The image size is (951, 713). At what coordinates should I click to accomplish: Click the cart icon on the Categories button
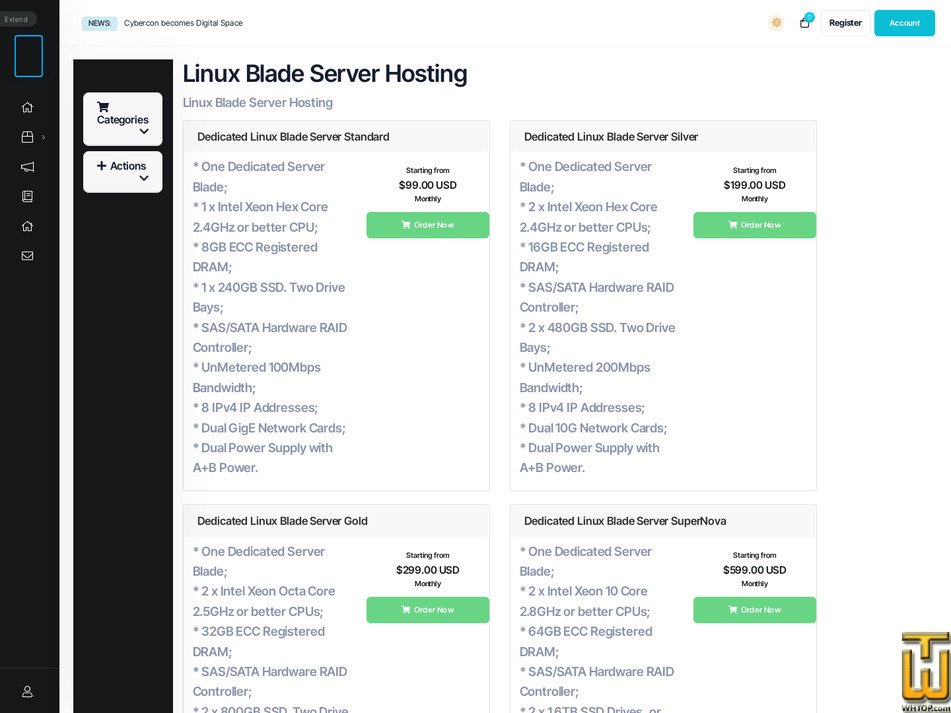(103, 107)
